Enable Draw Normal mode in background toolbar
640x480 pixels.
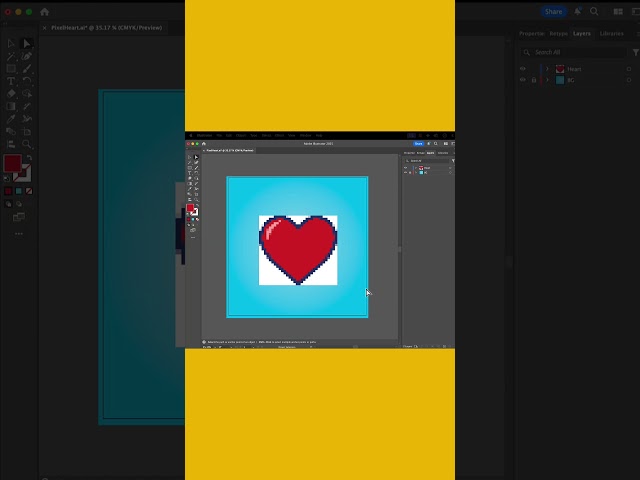[x=9, y=204]
